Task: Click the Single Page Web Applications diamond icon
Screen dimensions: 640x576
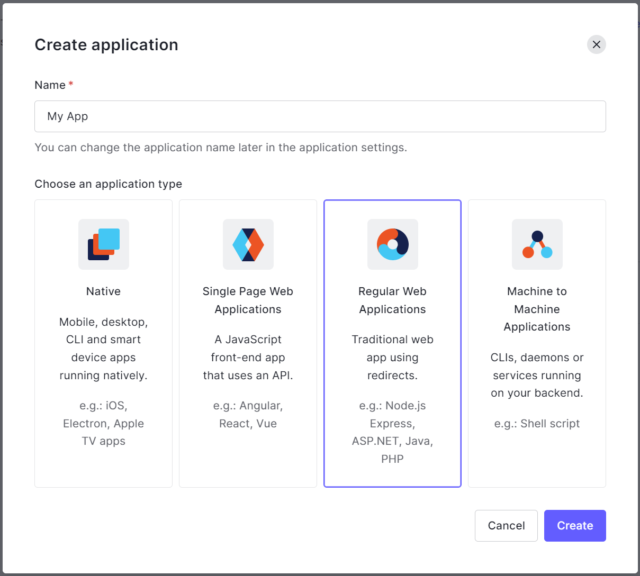Action: pos(248,244)
